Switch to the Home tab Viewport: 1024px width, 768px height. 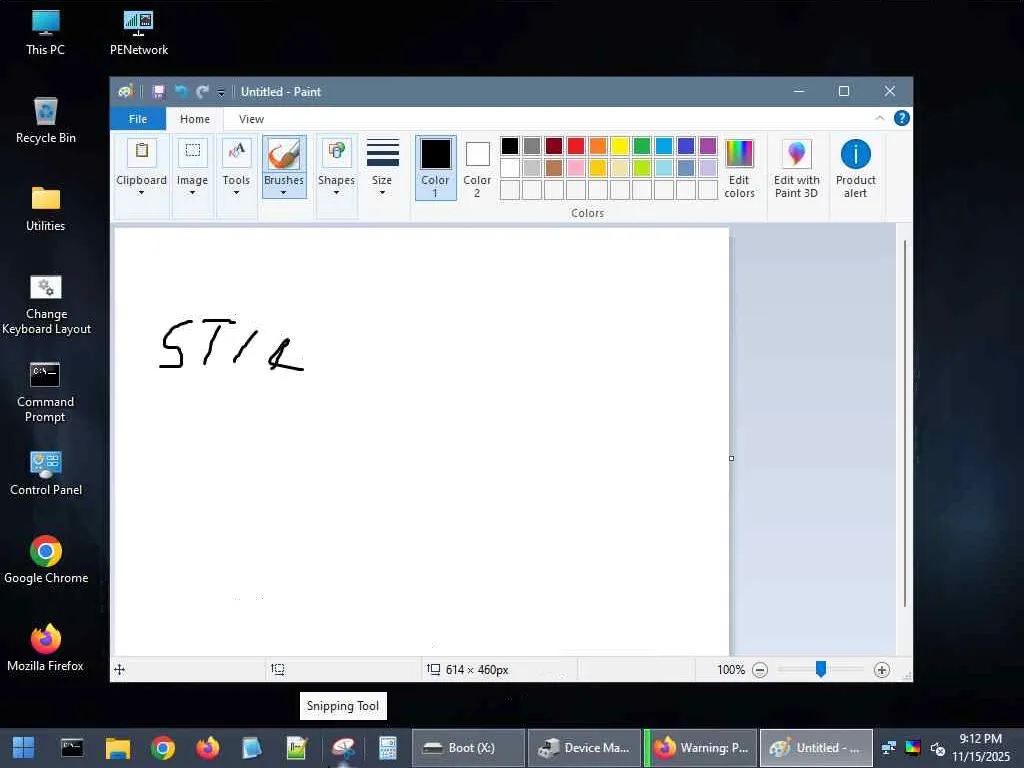(x=195, y=119)
